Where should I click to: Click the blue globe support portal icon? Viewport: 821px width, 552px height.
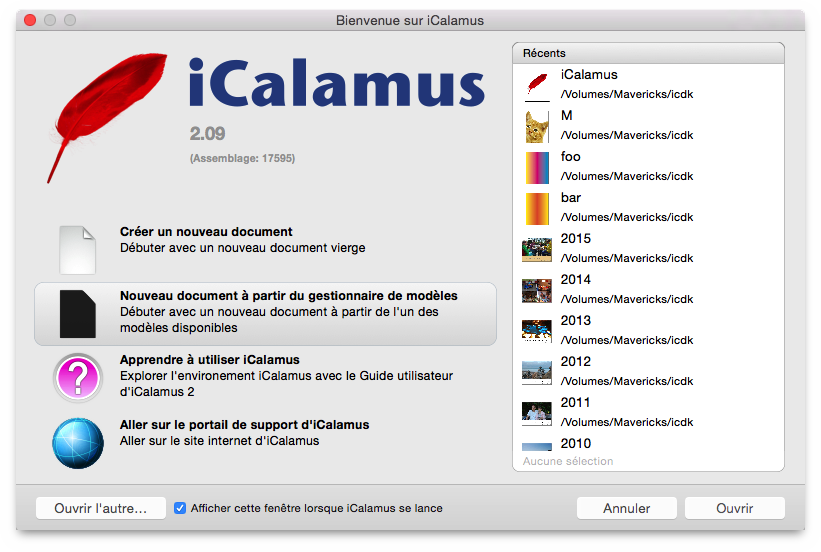pos(78,443)
